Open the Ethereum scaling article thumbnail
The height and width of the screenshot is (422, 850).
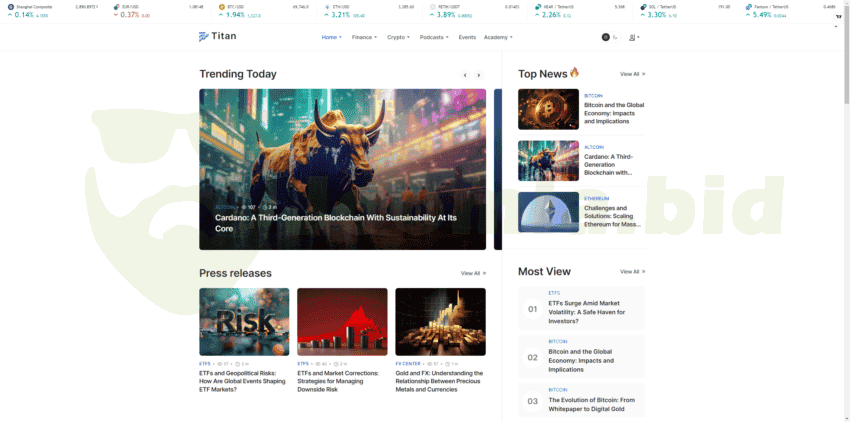548,212
